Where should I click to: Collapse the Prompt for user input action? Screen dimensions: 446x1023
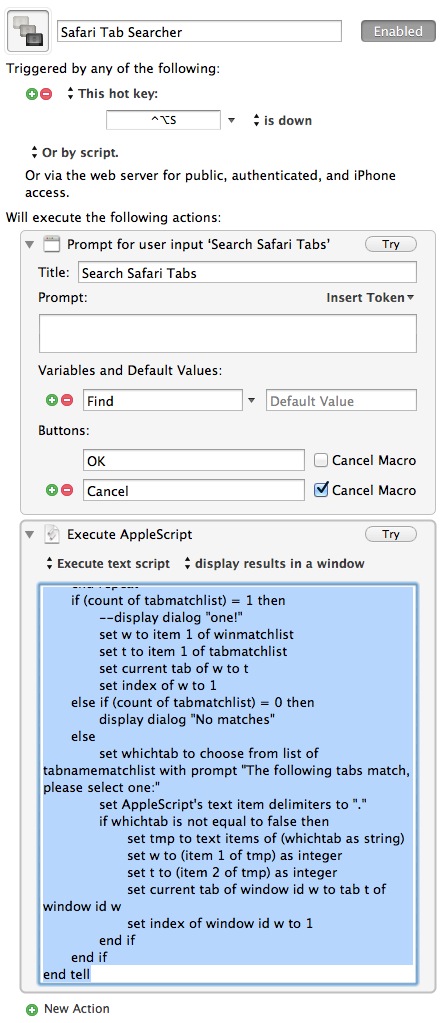[29, 245]
